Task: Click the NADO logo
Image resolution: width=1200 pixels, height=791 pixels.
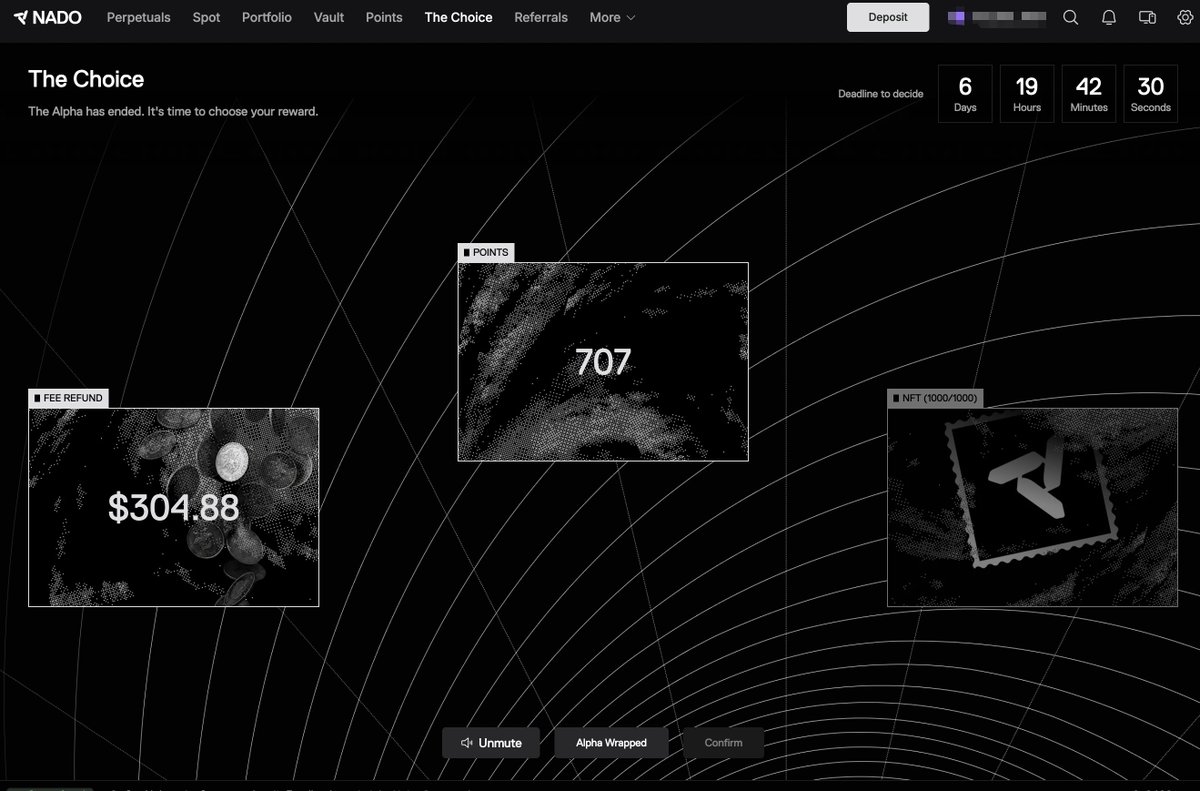Action: (x=48, y=17)
